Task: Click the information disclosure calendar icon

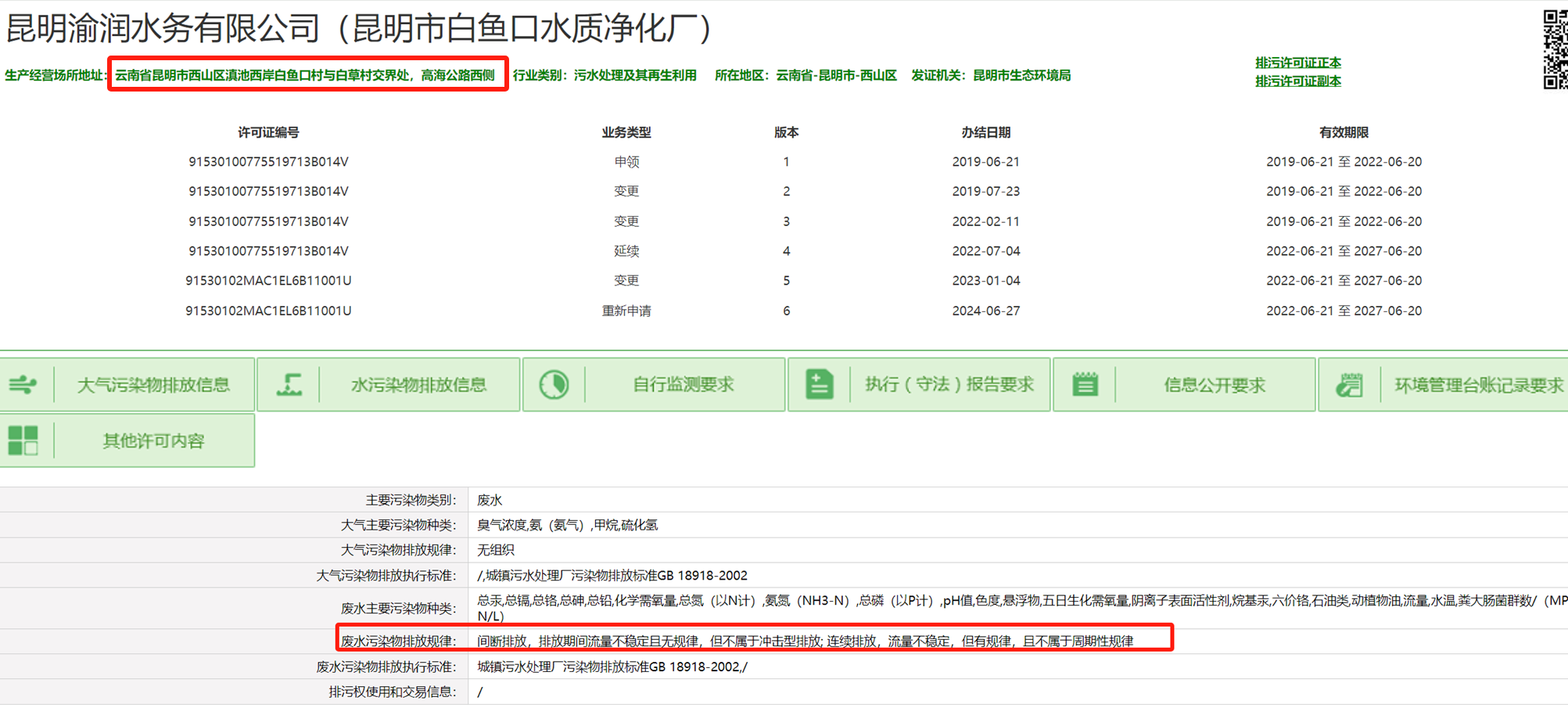Action: tap(1085, 384)
